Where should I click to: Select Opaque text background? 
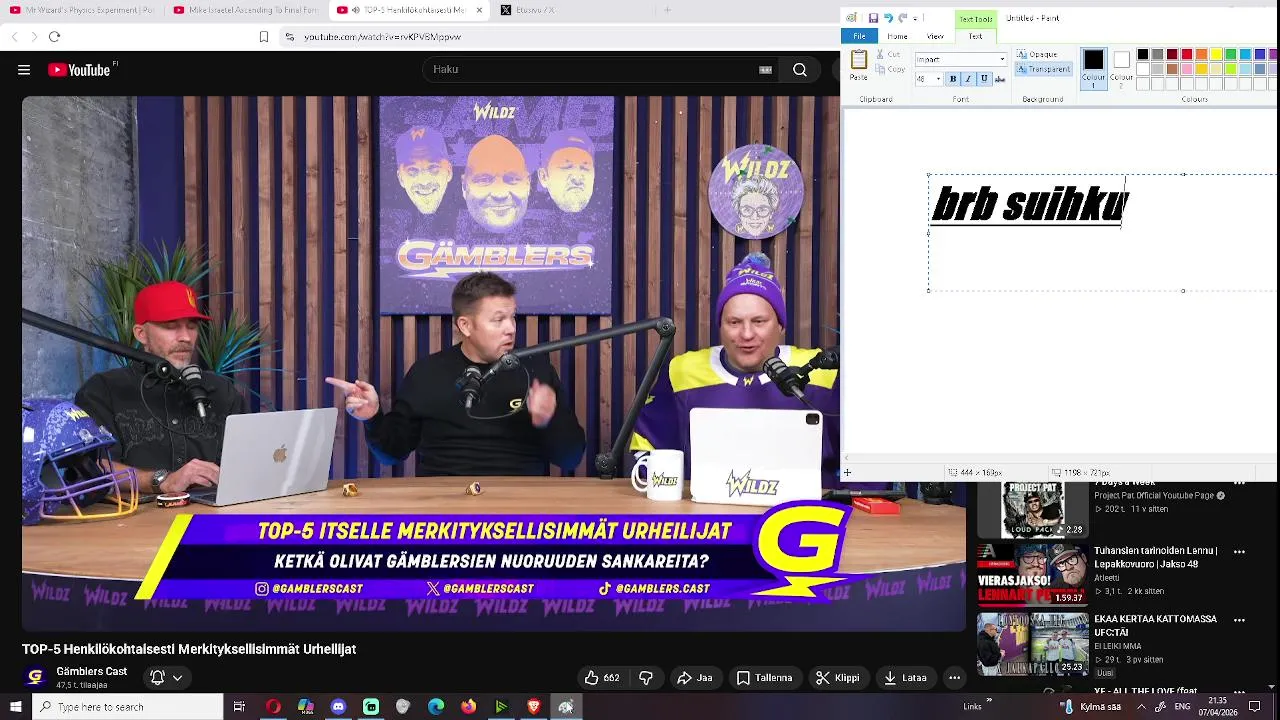[x=1038, y=55]
